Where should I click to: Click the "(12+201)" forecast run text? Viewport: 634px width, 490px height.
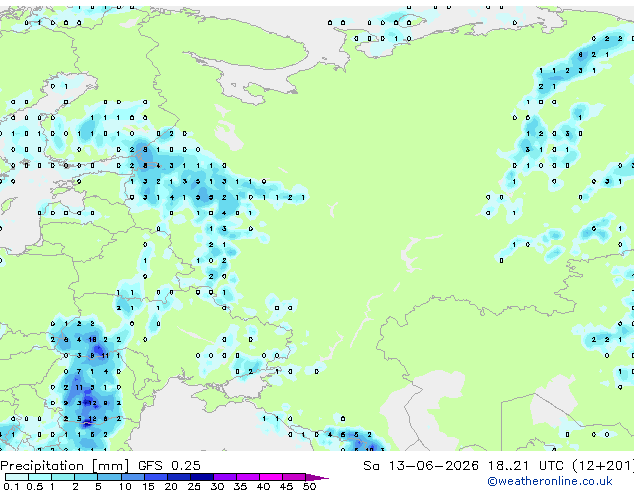pos(603,466)
